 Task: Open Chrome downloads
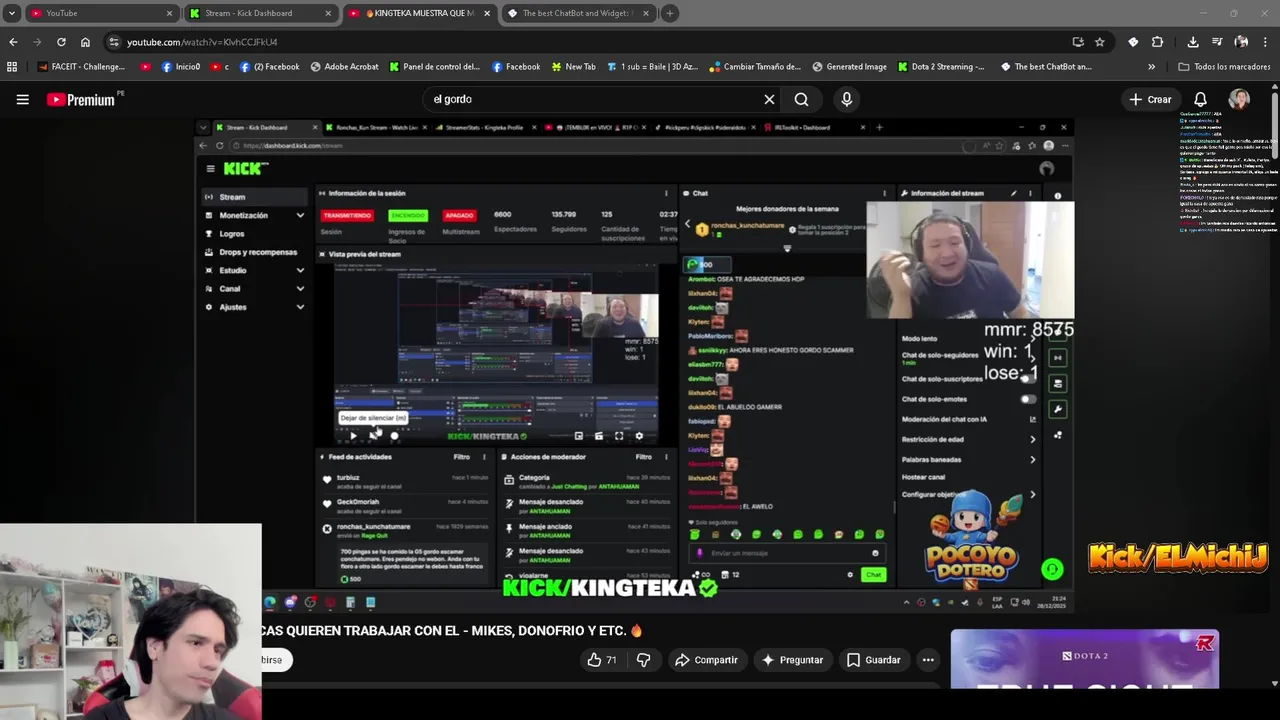click(x=1193, y=42)
